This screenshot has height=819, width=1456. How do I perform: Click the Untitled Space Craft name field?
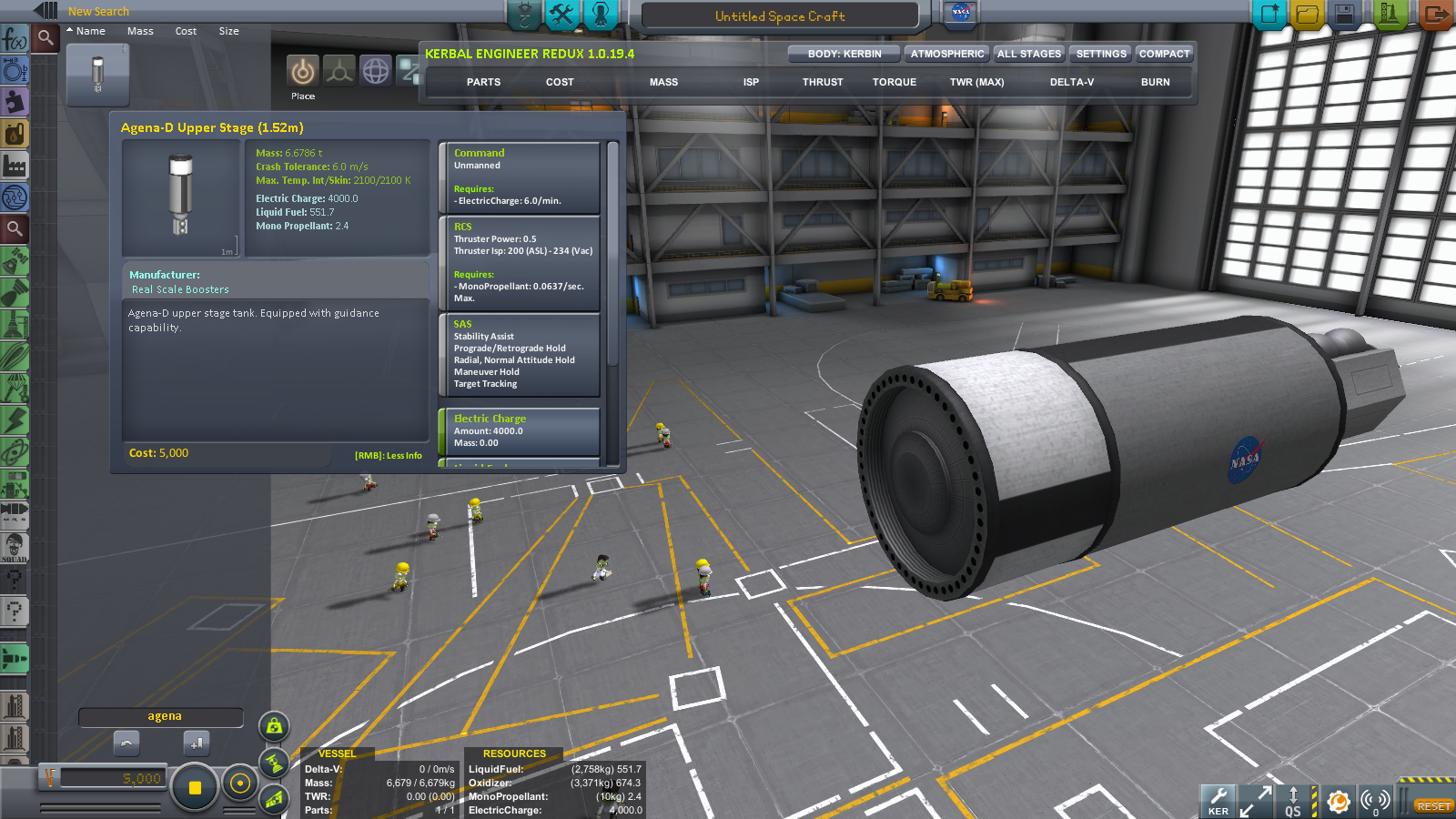(x=780, y=15)
